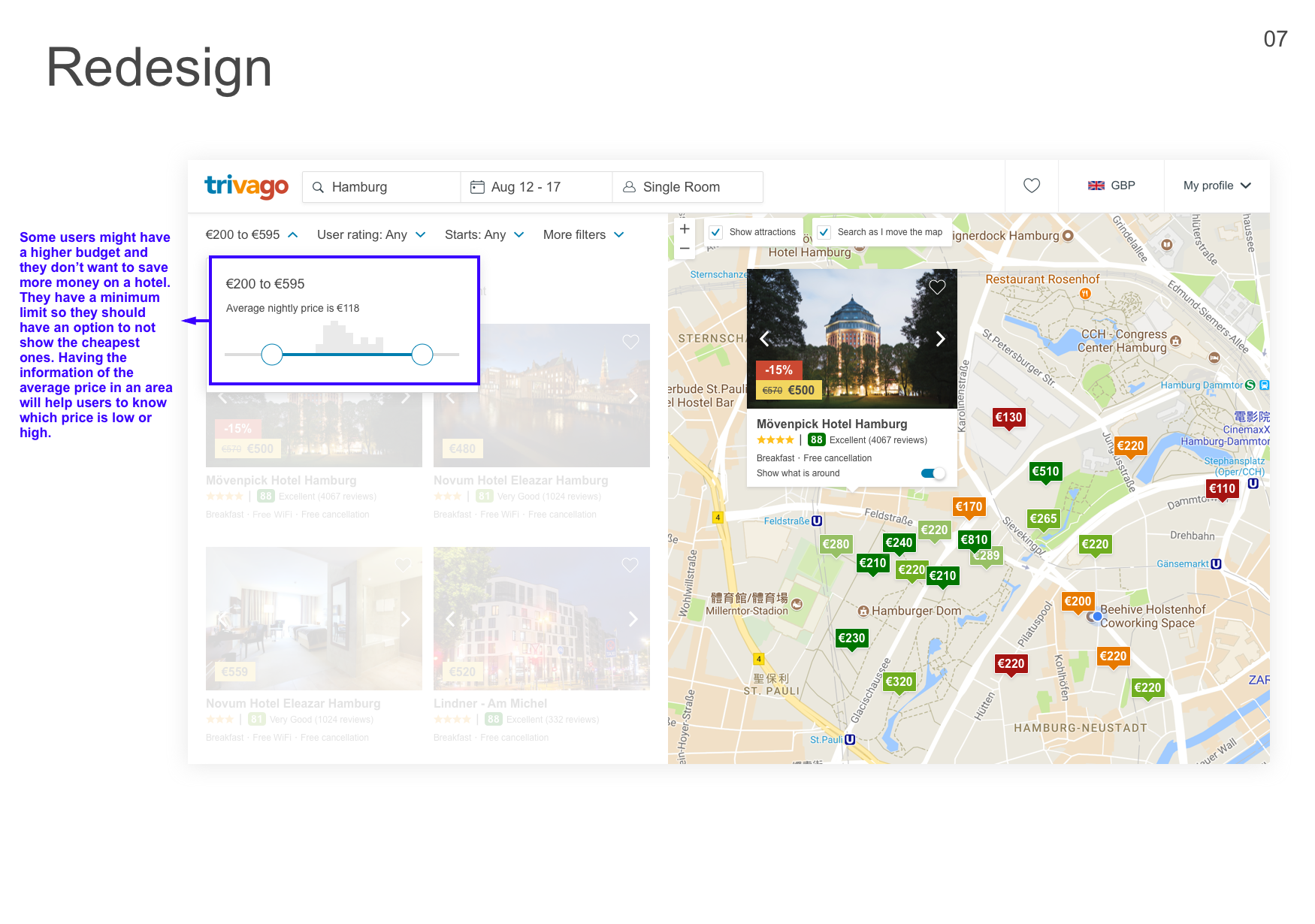Expand the More filters dropdown
Viewport: 1315px width, 924px height.
pos(584,235)
